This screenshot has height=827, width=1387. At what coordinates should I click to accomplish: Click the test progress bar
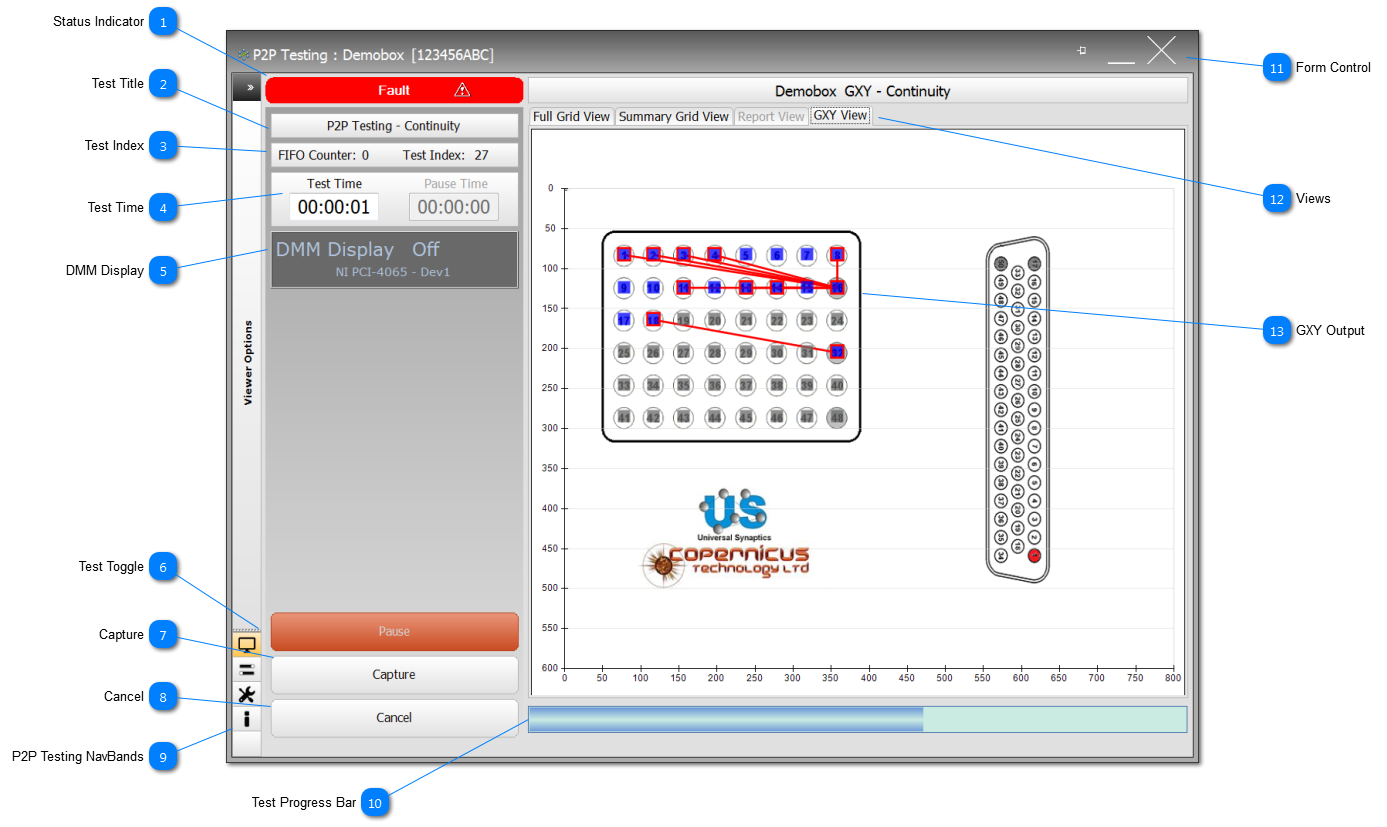tap(857, 719)
